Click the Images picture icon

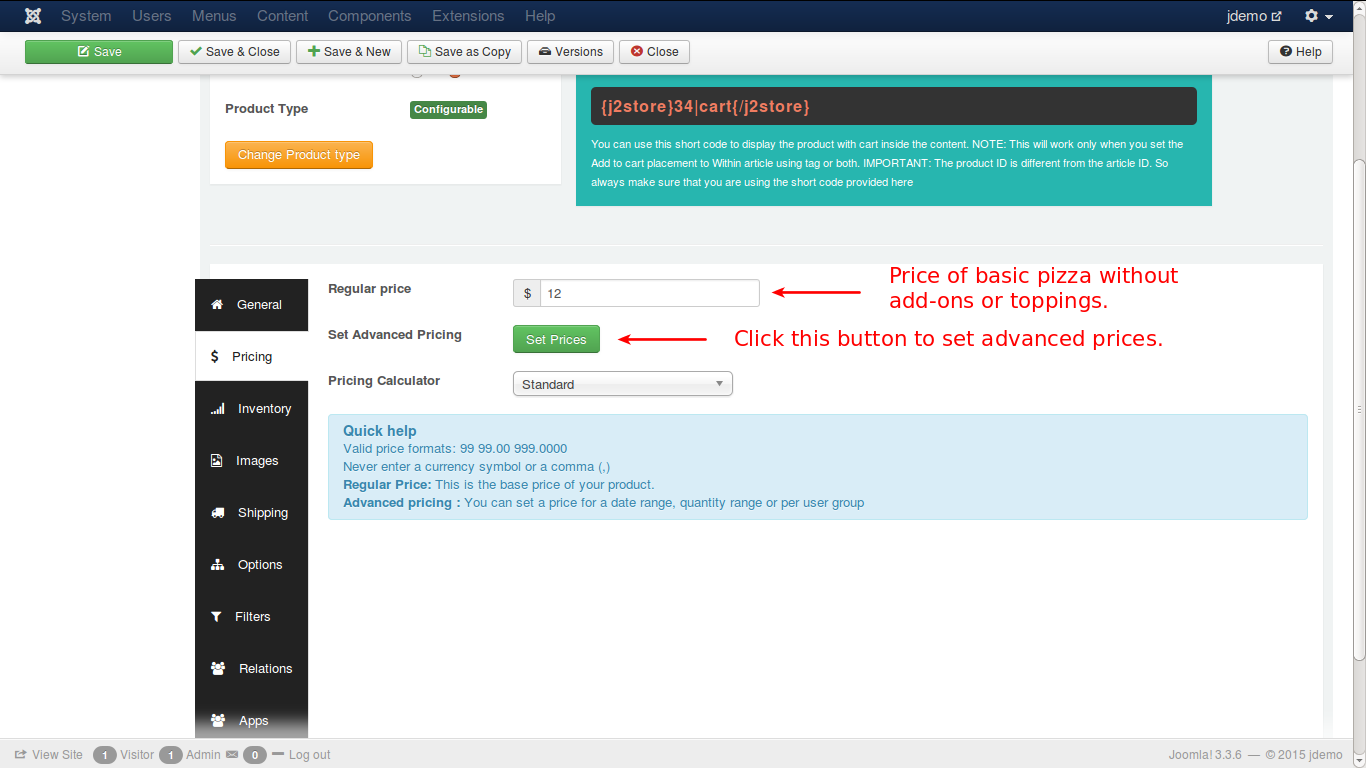[217, 461]
